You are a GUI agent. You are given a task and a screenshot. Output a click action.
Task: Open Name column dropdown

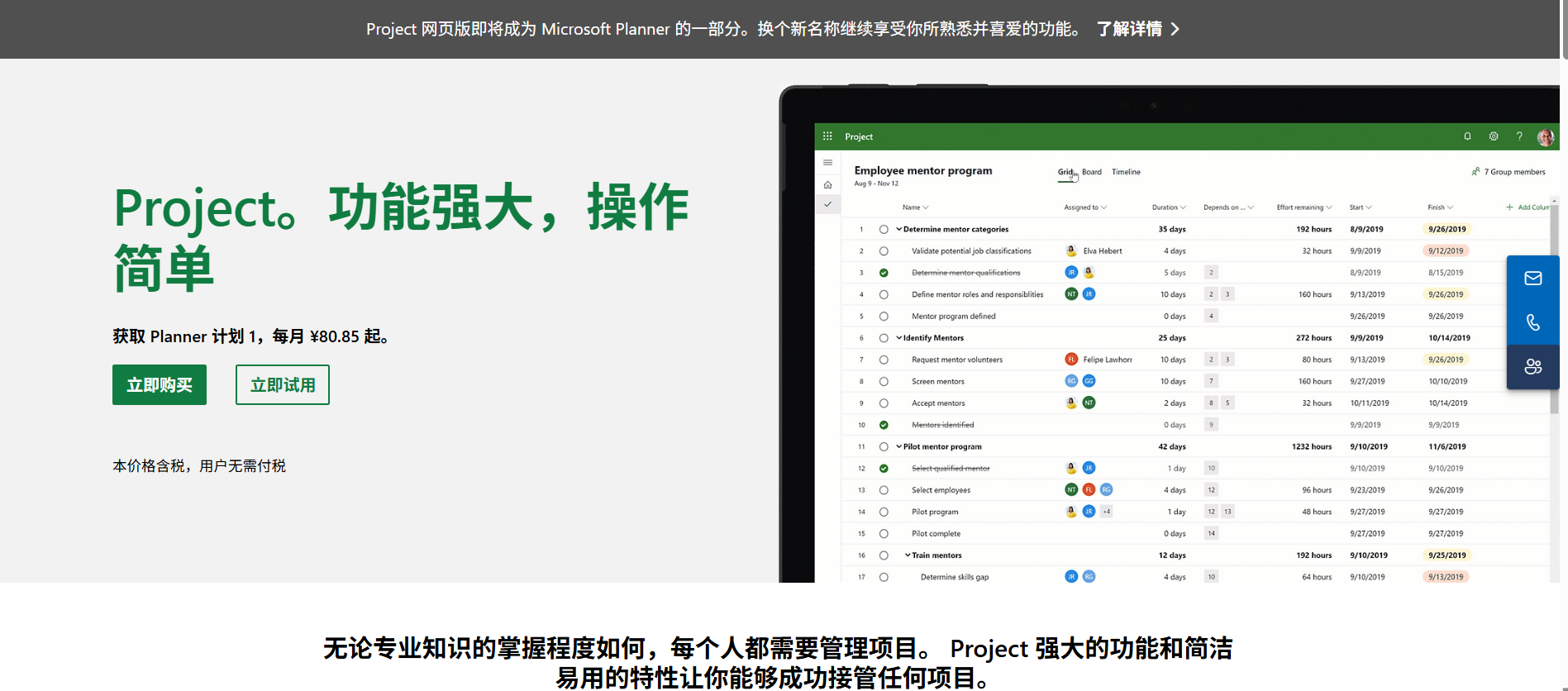pyautogui.click(x=925, y=207)
